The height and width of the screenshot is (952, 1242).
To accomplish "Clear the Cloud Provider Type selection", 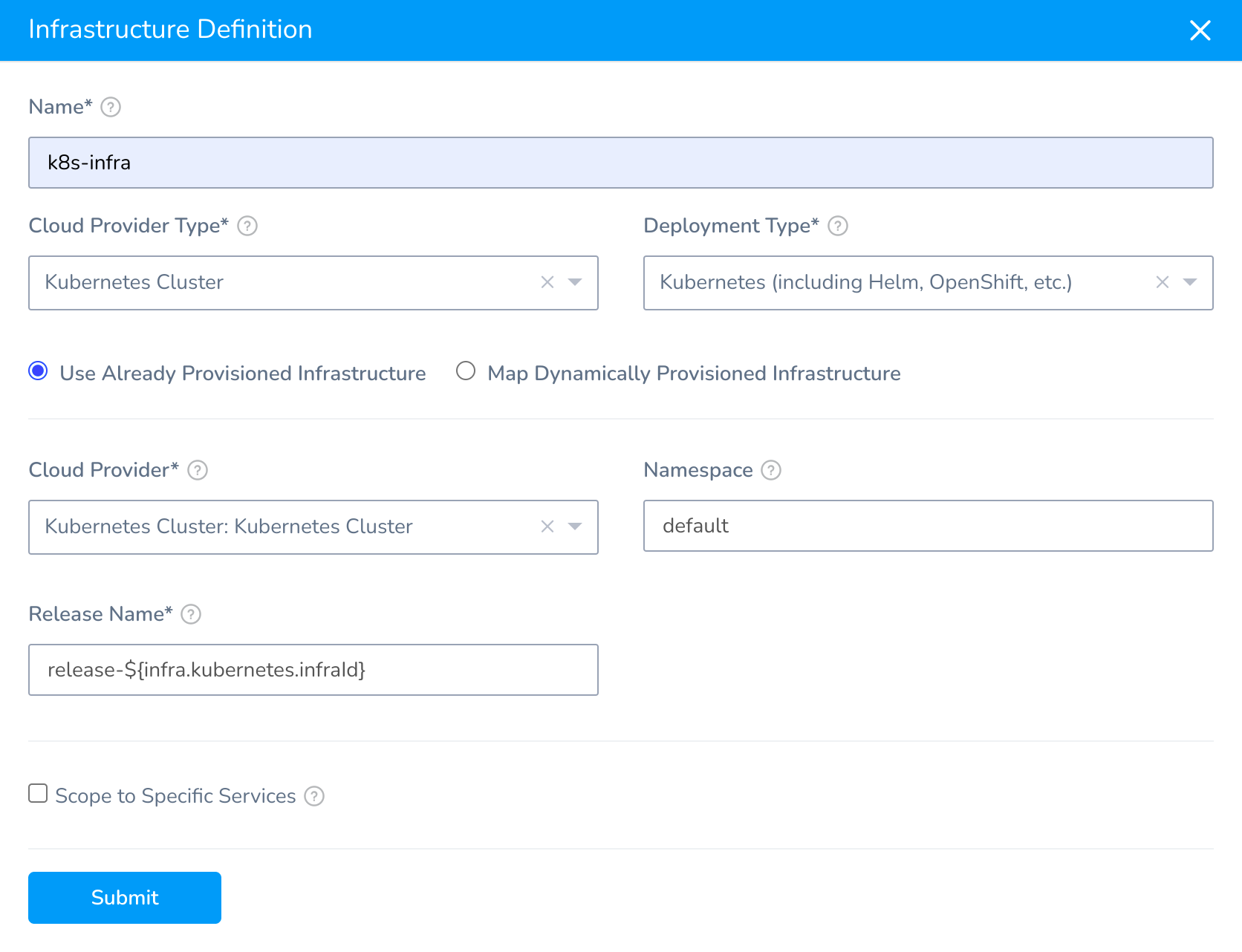I will pyautogui.click(x=547, y=282).
